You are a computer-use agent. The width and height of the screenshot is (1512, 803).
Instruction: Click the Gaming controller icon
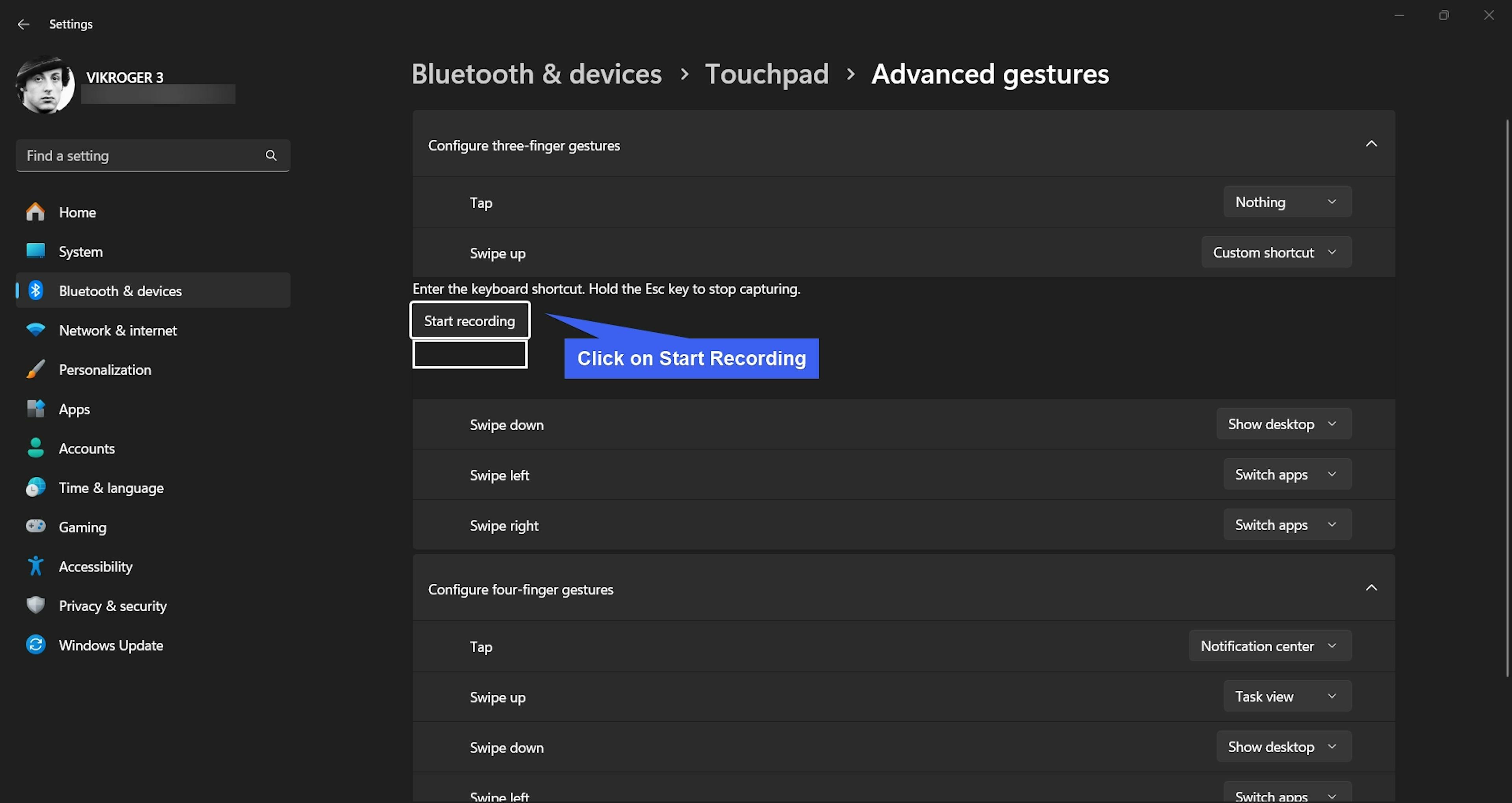click(35, 526)
